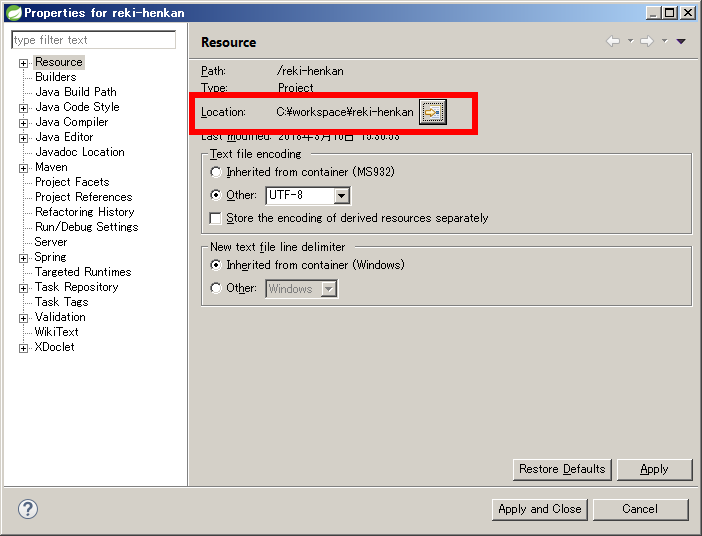Select the Java Code Style label

[x=77, y=107]
